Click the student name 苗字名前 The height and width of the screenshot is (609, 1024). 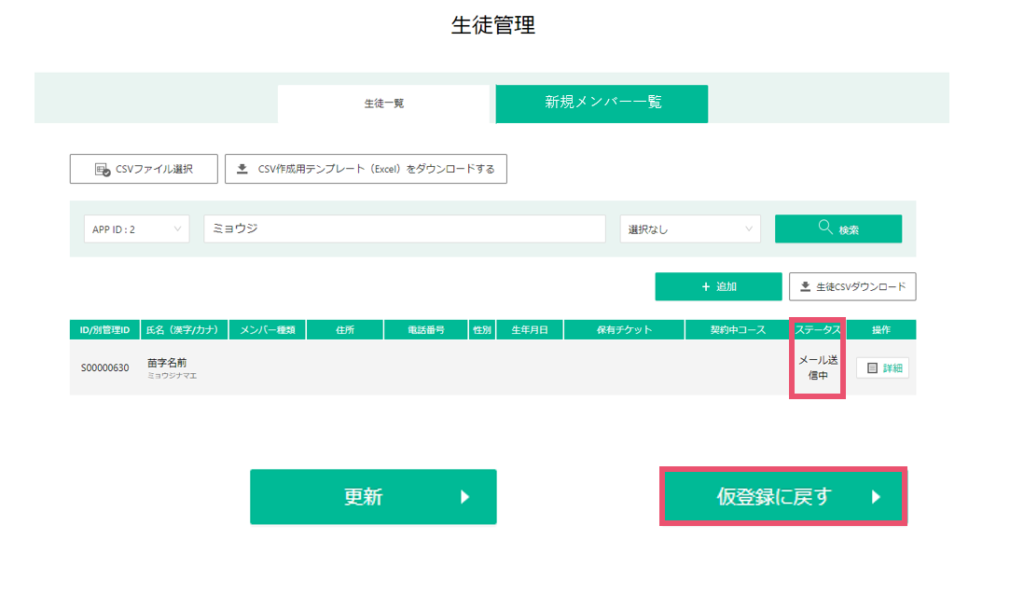[167, 363]
